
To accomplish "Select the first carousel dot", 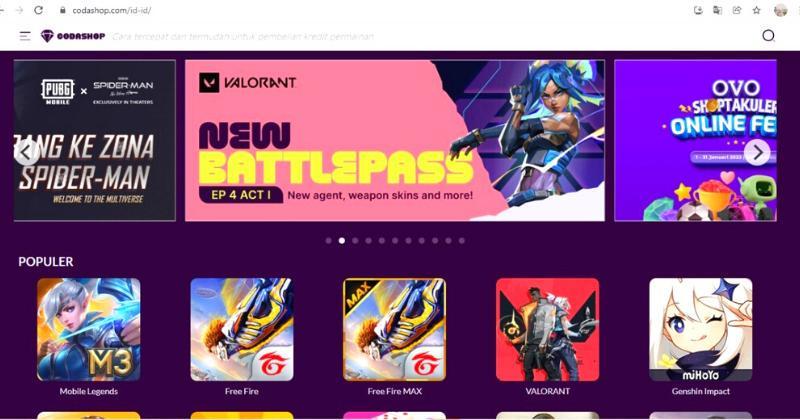I will 329,240.
